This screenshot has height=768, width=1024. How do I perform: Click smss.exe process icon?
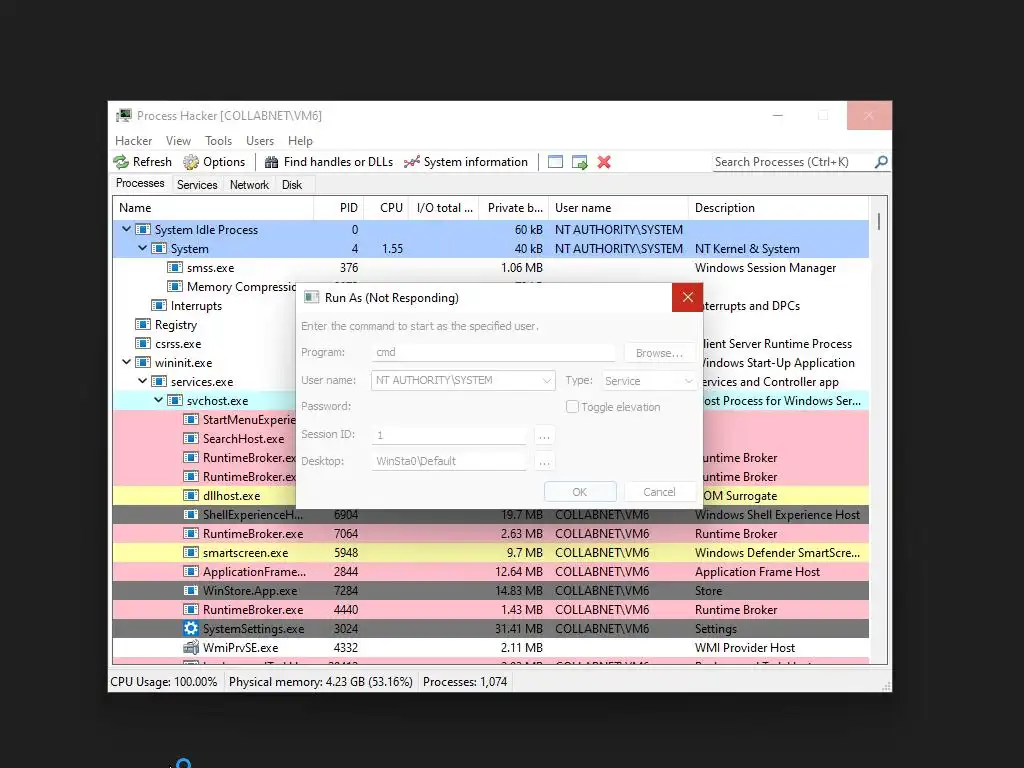(x=174, y=268)
